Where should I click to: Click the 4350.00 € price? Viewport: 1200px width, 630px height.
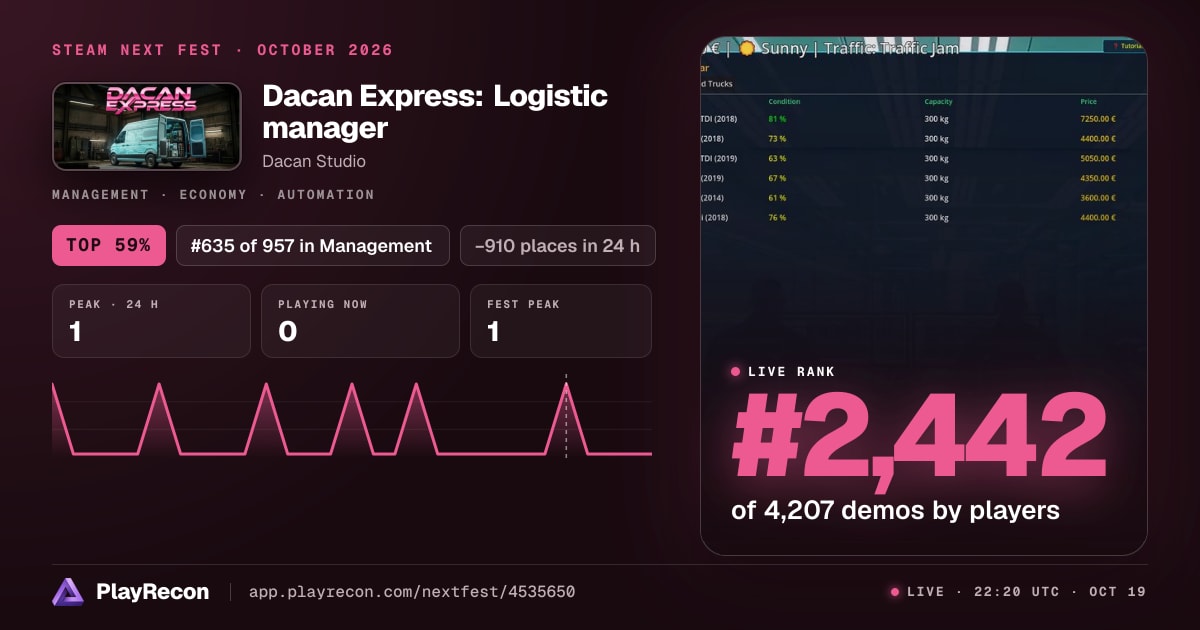point(1097,179)
